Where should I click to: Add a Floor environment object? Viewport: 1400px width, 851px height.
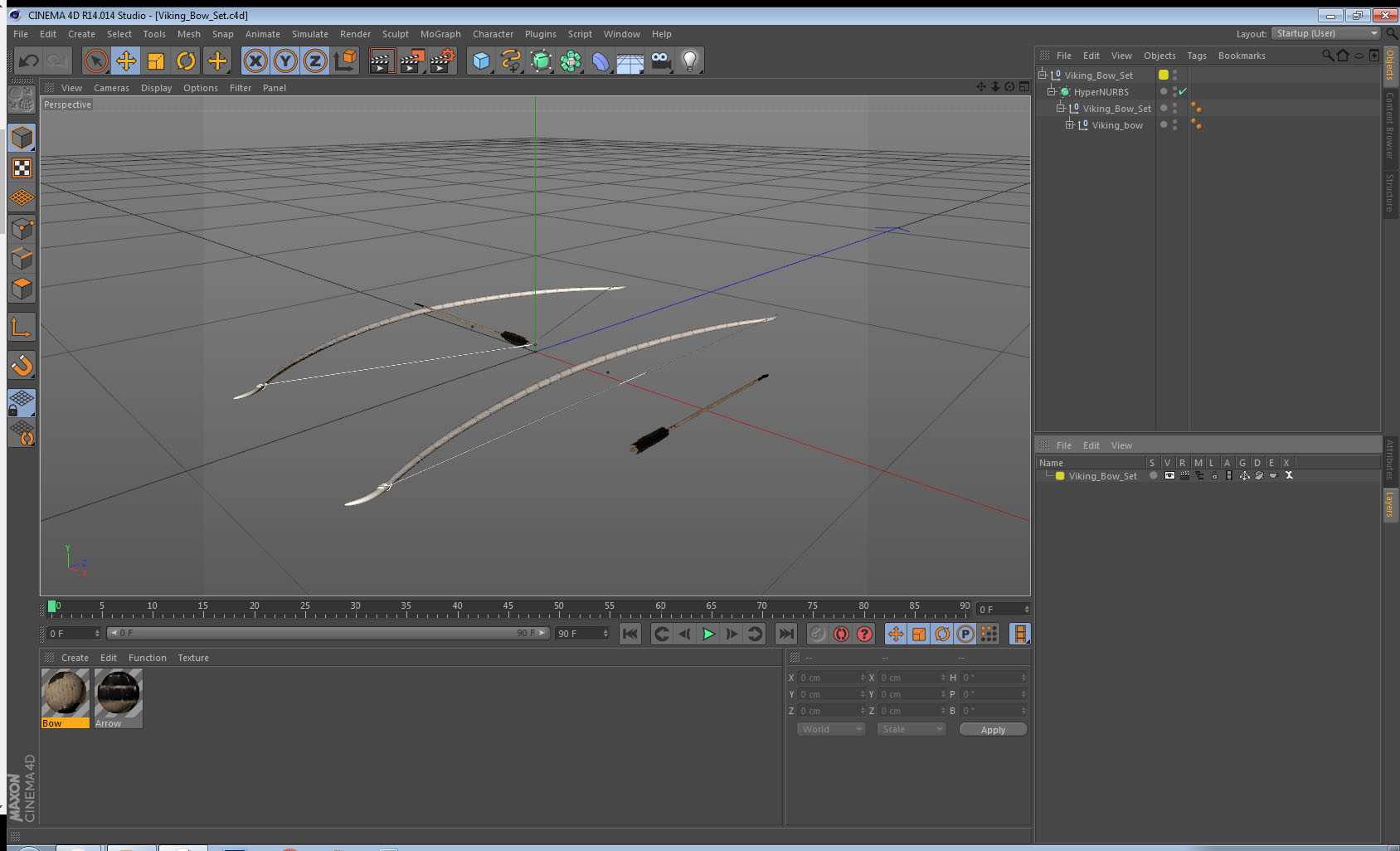click(630, 61)
